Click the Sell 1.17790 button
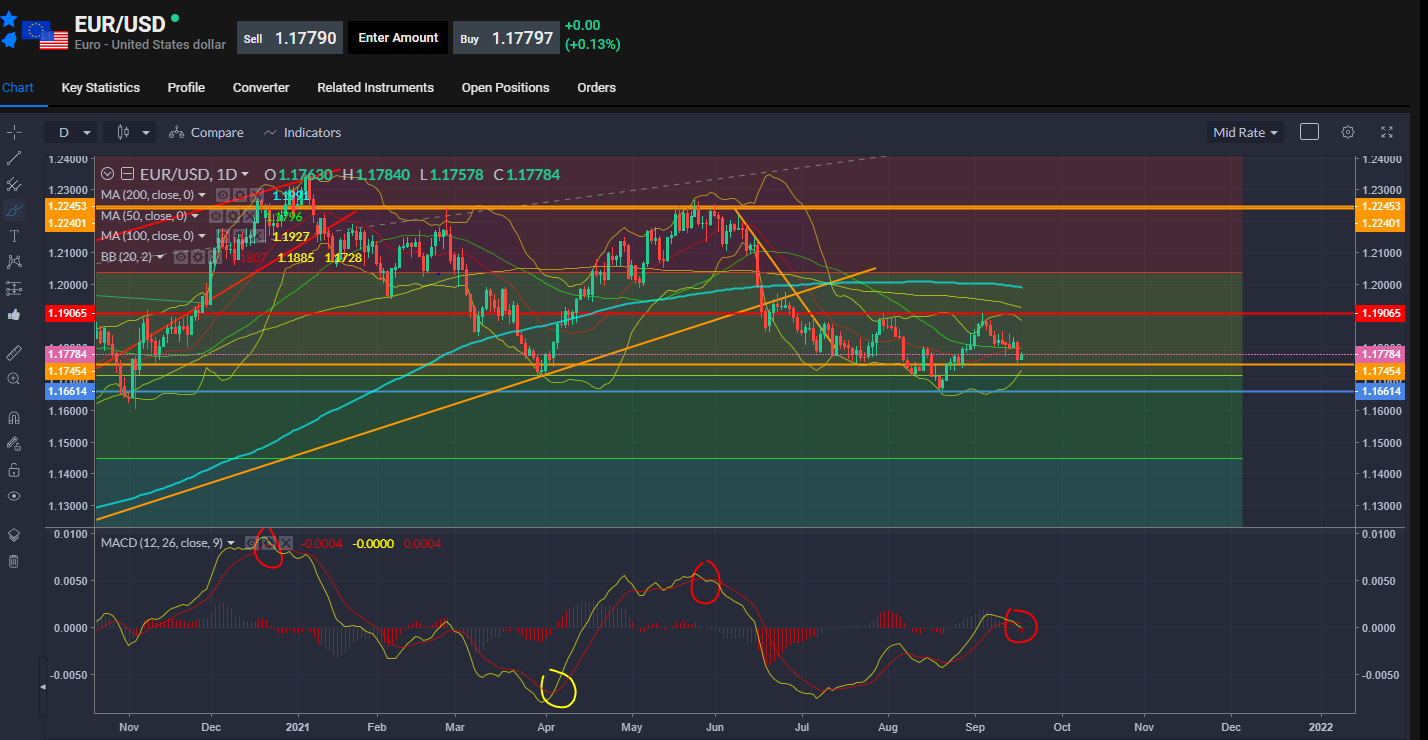Screen dimensions: 1428x740 click(290, 38)
